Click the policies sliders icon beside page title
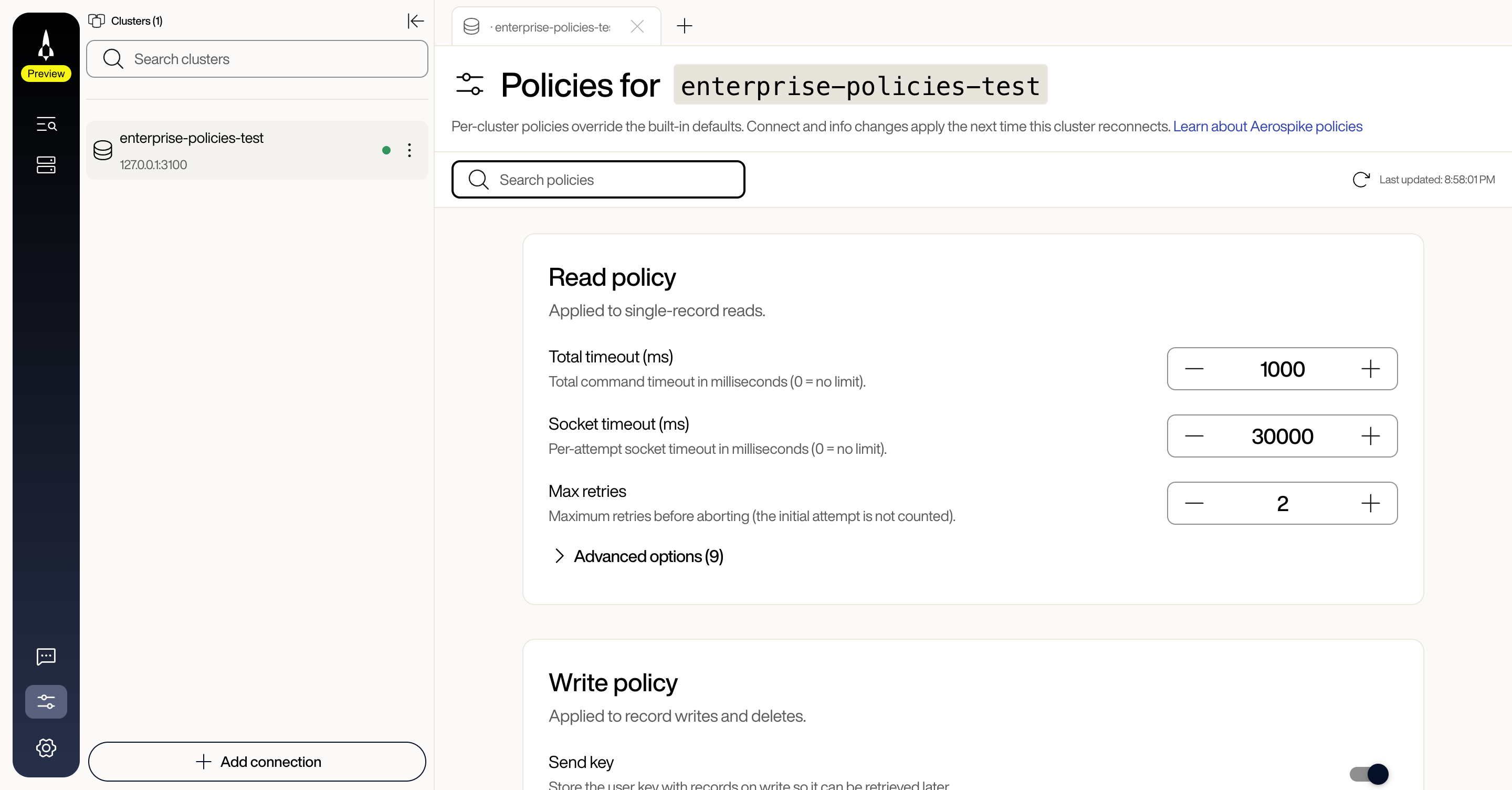Viewport: 1512px width, 790px height. (469, 84)
